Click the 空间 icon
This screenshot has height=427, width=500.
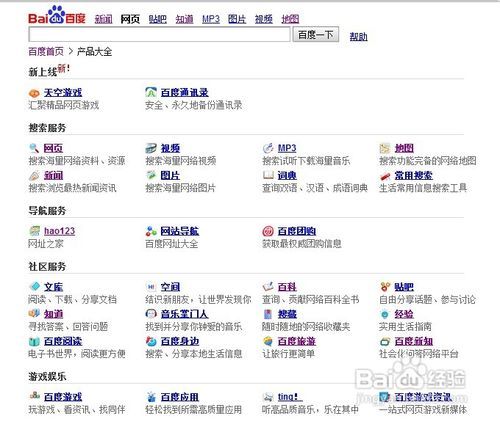point(151,287)
